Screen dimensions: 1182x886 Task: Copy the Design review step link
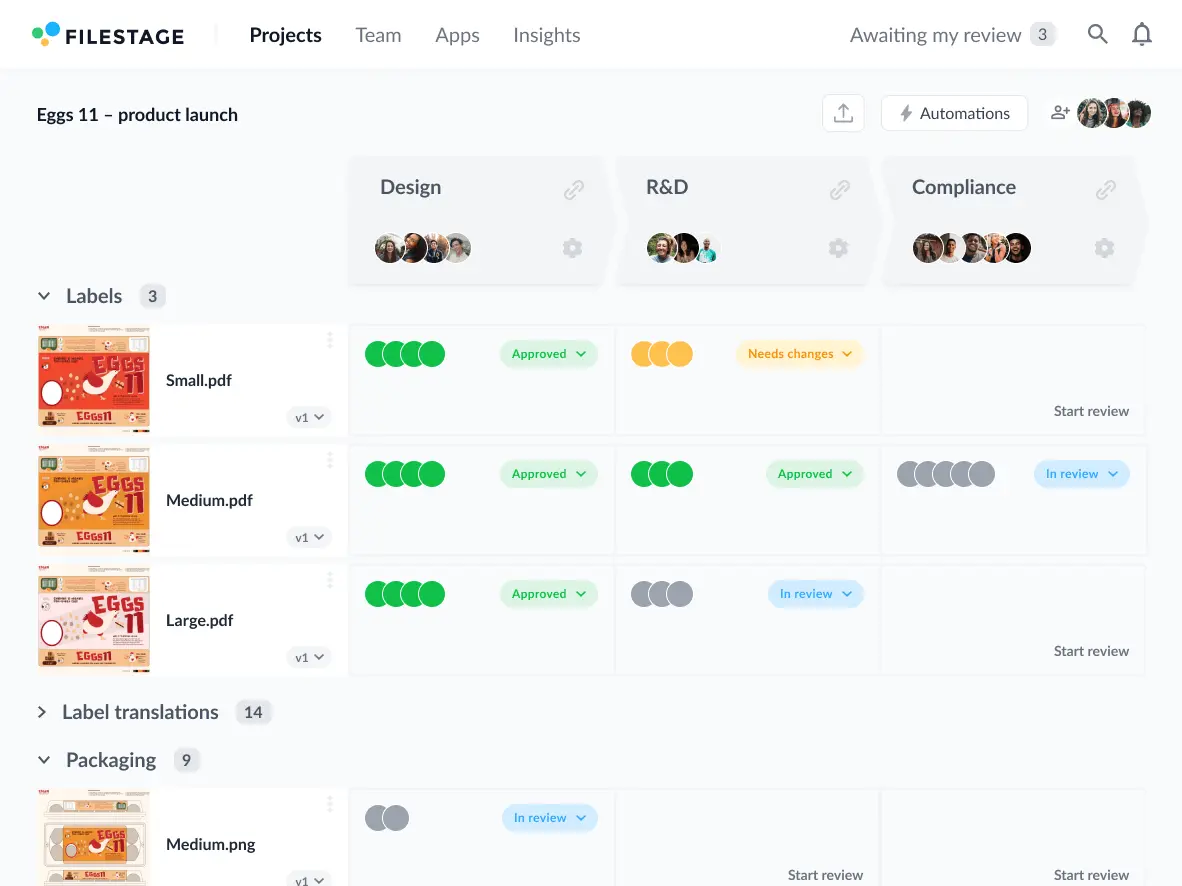(x=573, y=189)
